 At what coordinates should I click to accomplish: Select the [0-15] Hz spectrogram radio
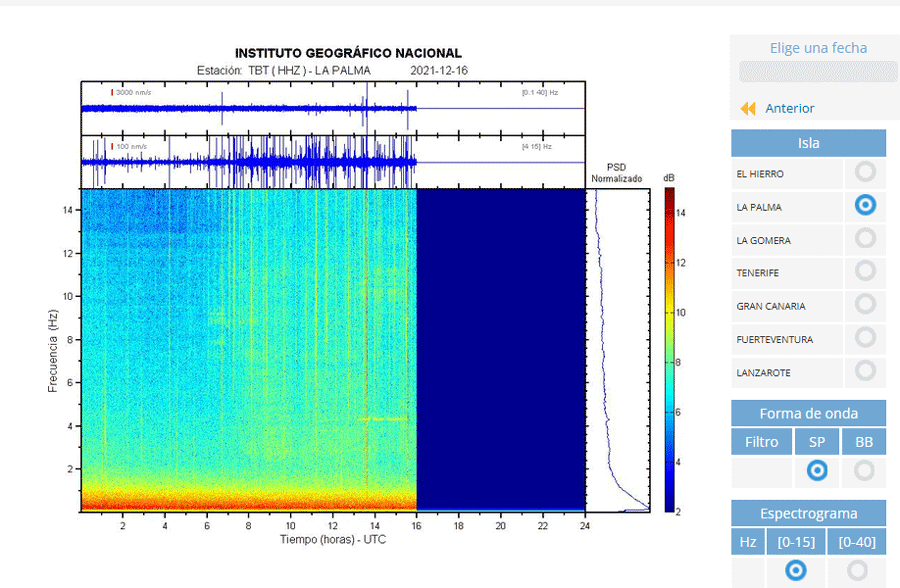(x=796, y=570)
